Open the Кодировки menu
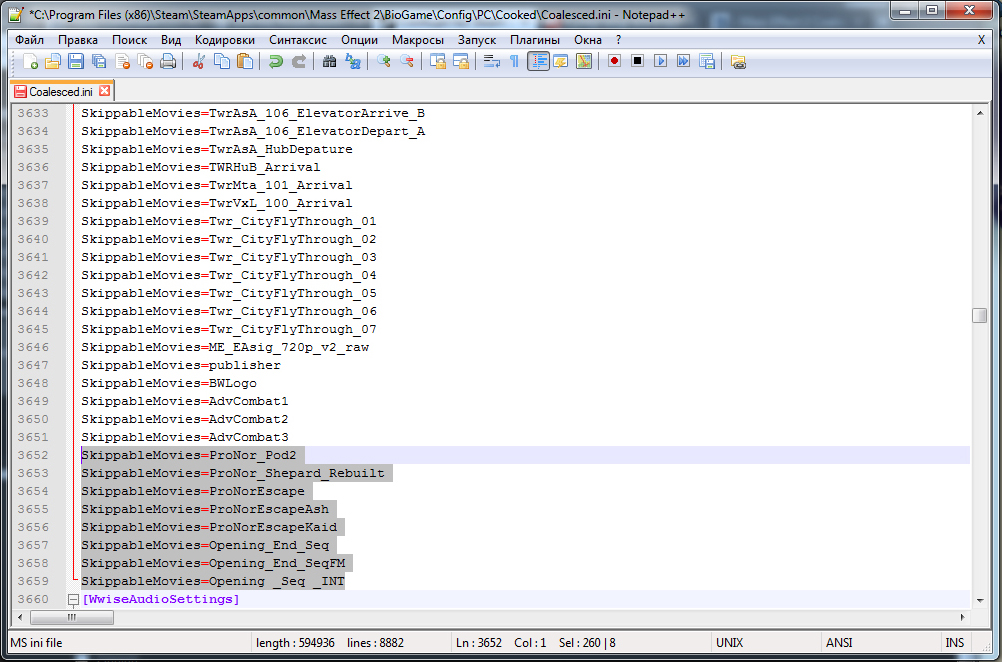The height and width of the screenshot is (662, 1002). click(225, 40)
